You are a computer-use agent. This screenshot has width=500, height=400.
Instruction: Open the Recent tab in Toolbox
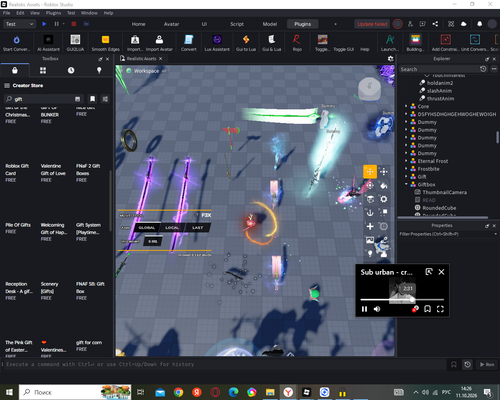coord(71,70)
